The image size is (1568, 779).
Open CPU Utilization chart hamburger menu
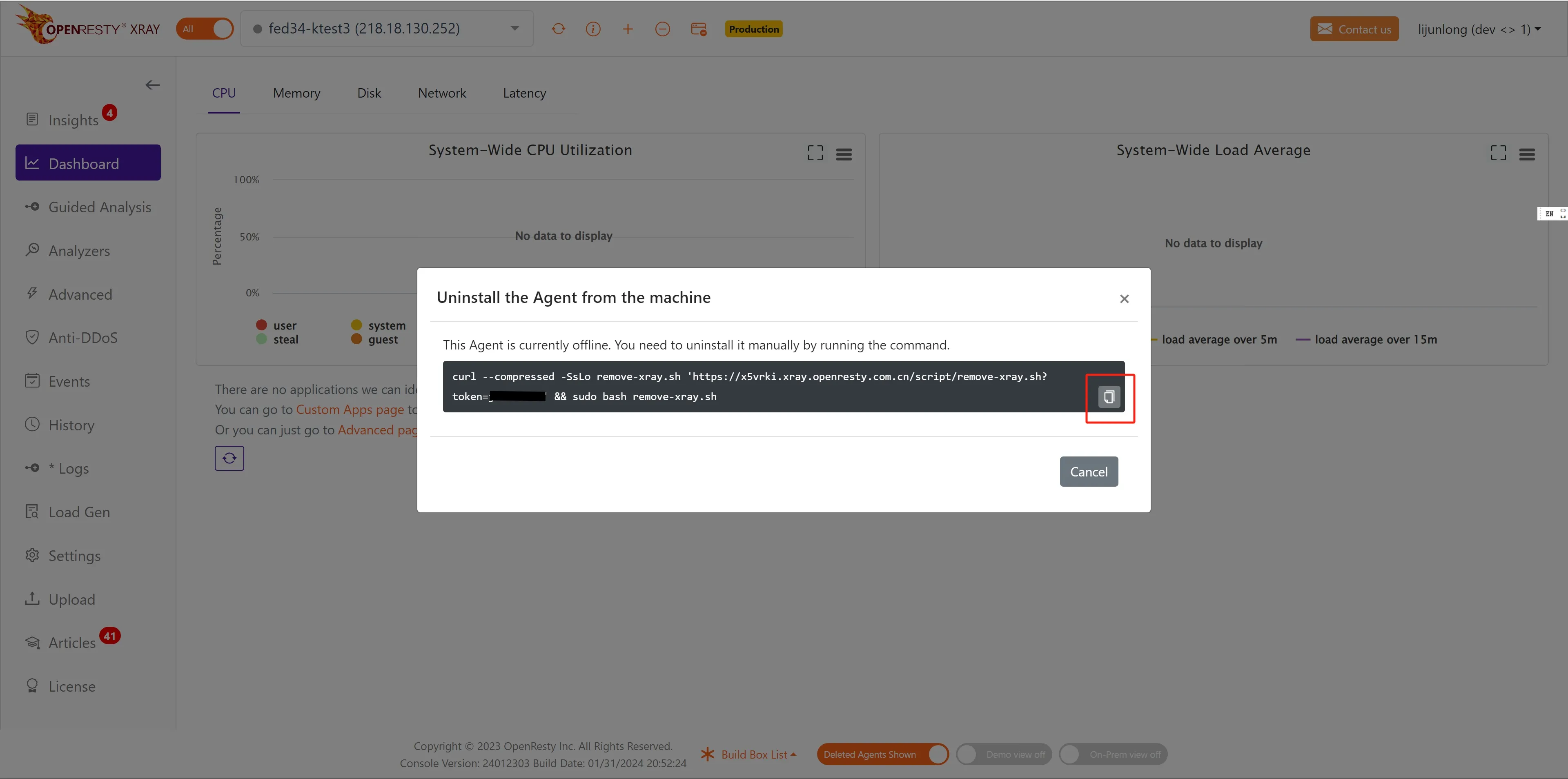pyautogui.click(x=844, y=155)
